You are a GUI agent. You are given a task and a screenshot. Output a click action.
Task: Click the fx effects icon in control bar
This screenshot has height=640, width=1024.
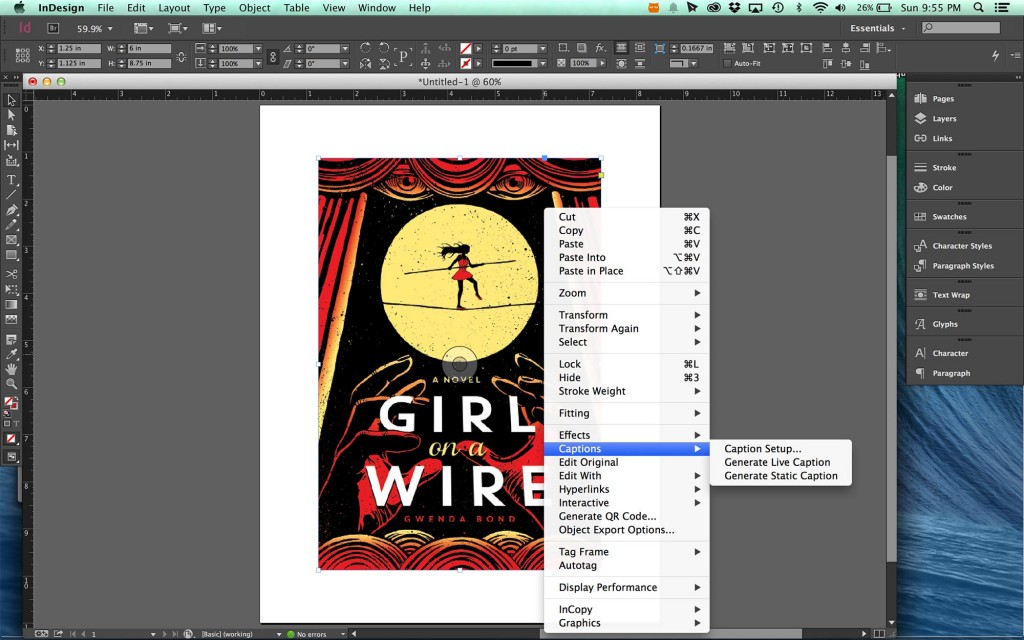click(600, 48)
